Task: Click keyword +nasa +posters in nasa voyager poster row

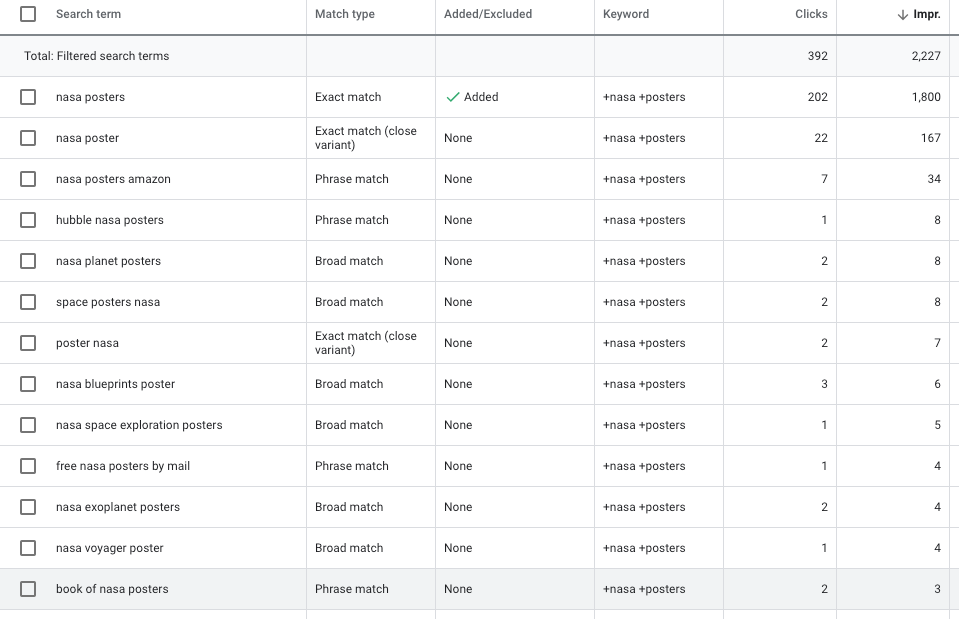Action: (644, 548)
